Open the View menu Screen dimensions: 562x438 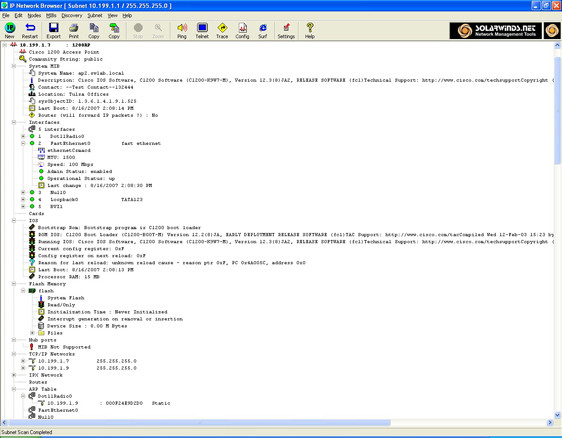[x=113, y=15]
